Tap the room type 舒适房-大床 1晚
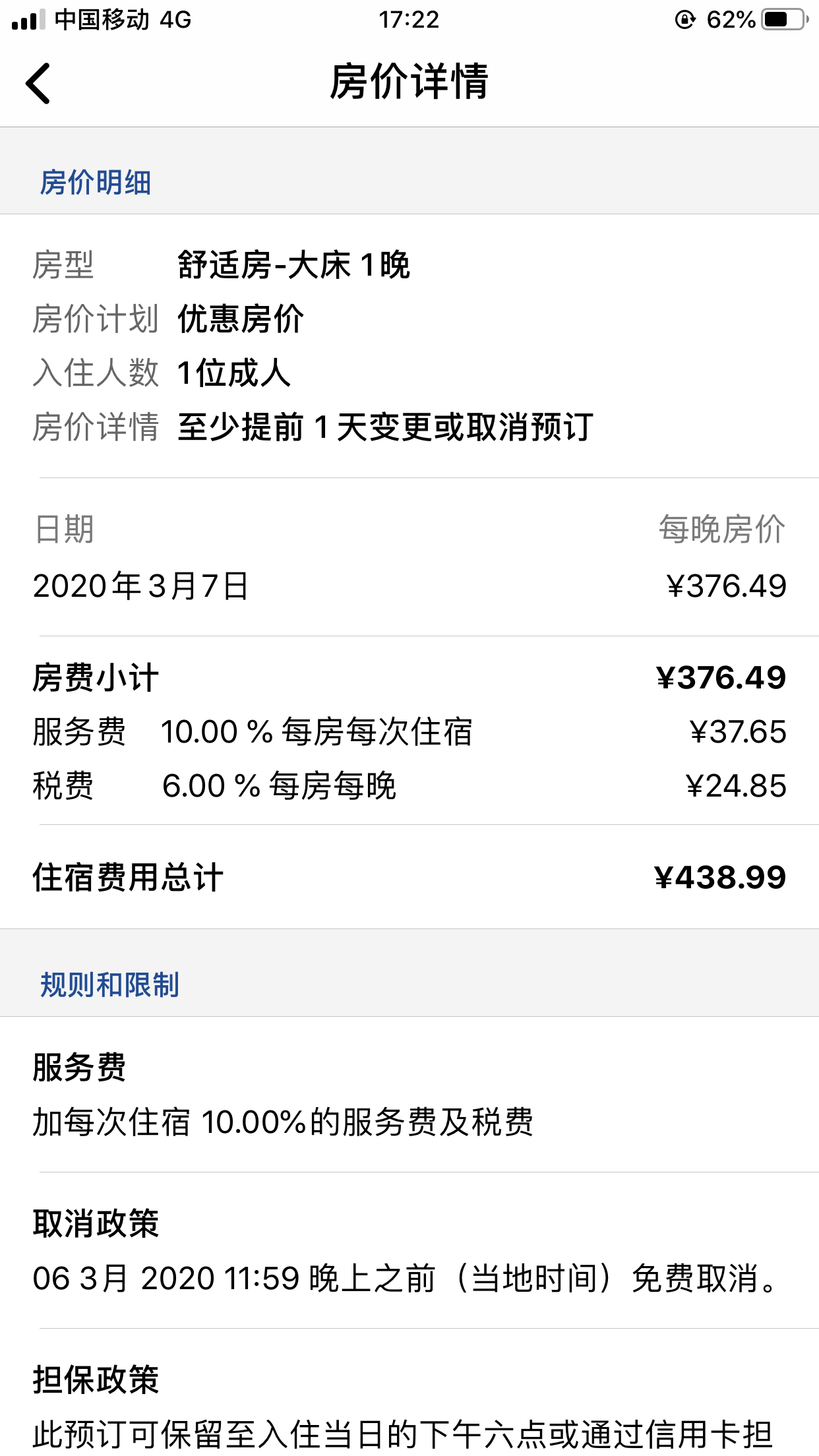 (293, 265)
